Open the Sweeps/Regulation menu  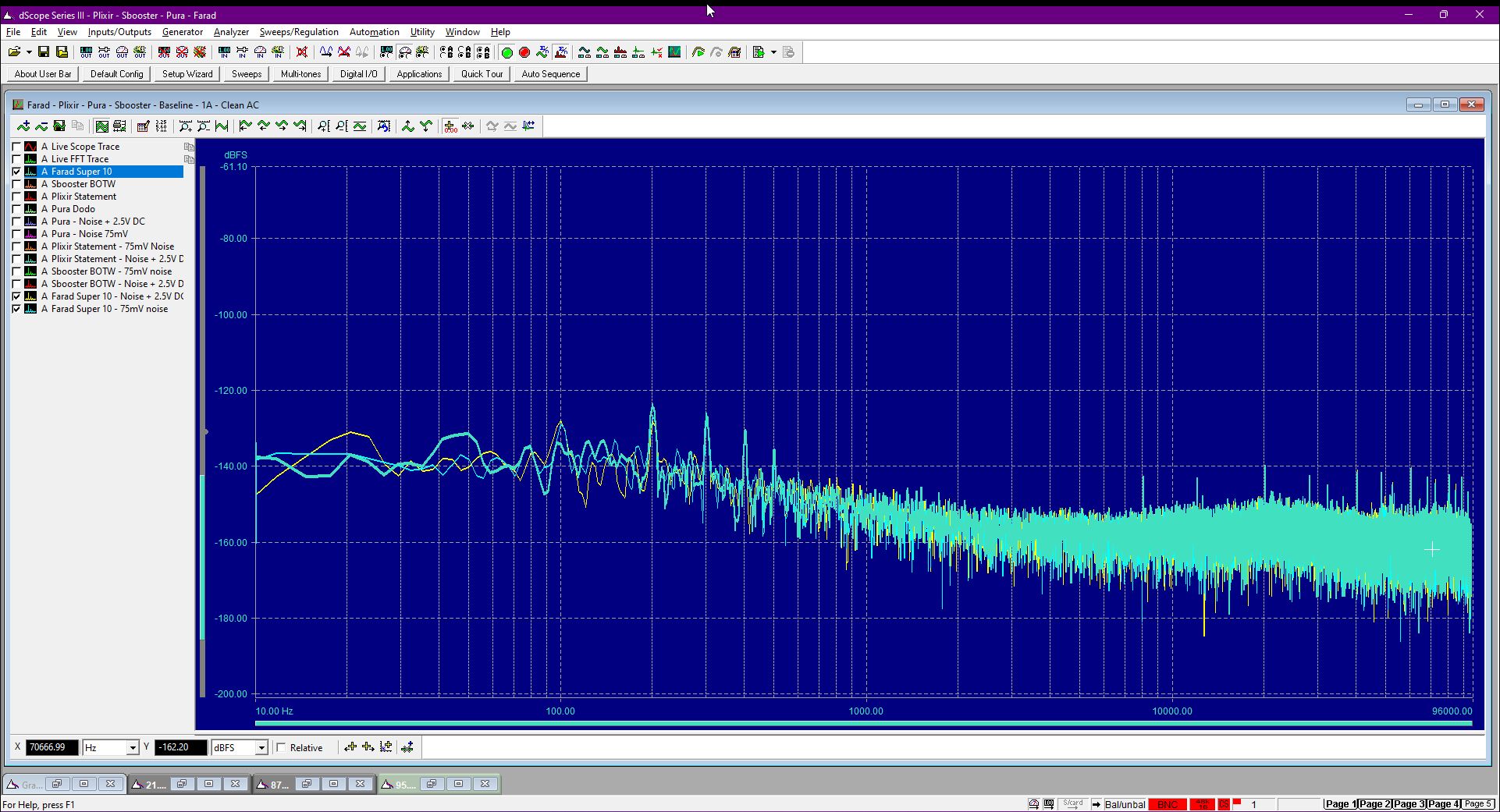click(299, 32)
